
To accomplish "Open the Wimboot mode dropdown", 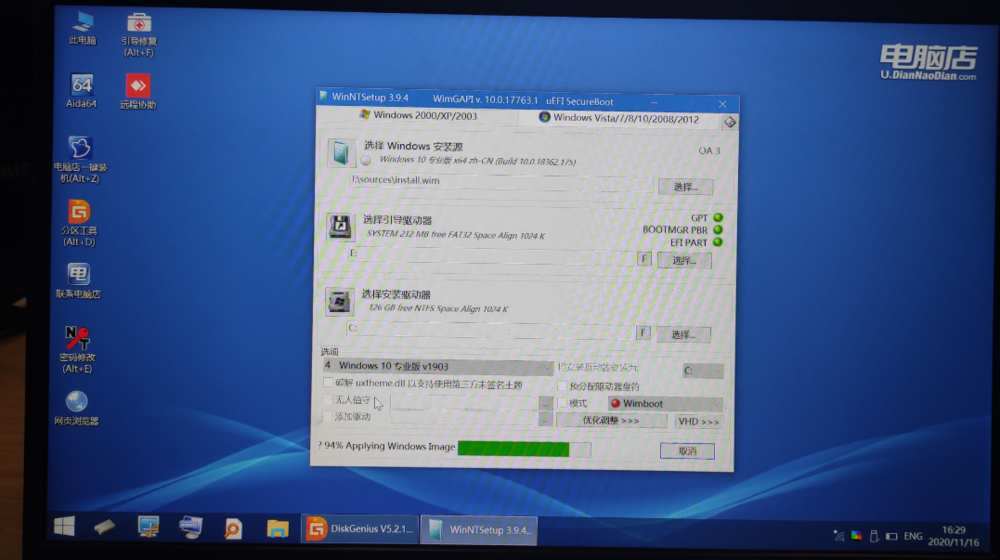I will tap(665, 404).
